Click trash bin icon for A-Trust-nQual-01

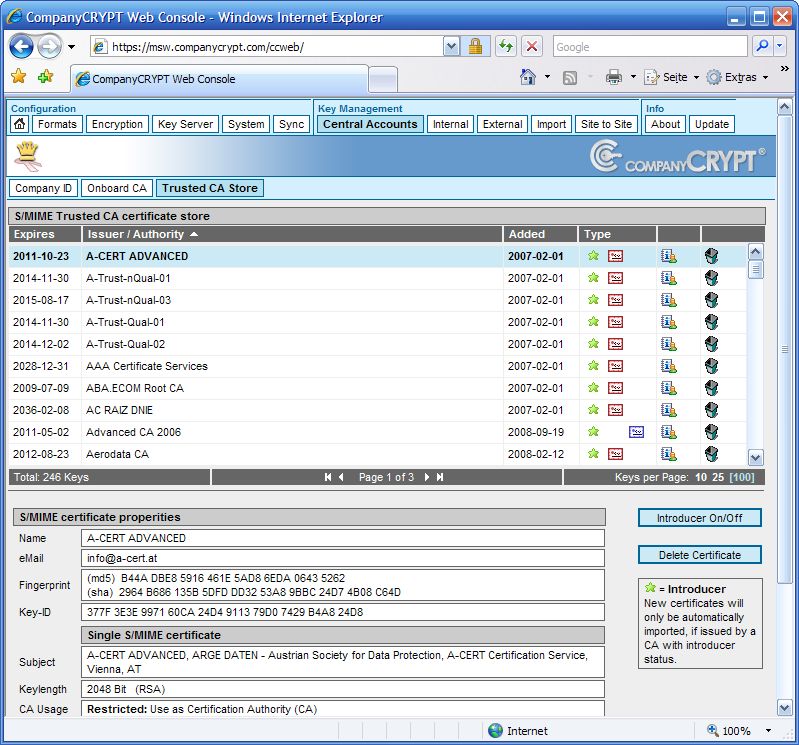pyautogui.click(x=711, y=278)
